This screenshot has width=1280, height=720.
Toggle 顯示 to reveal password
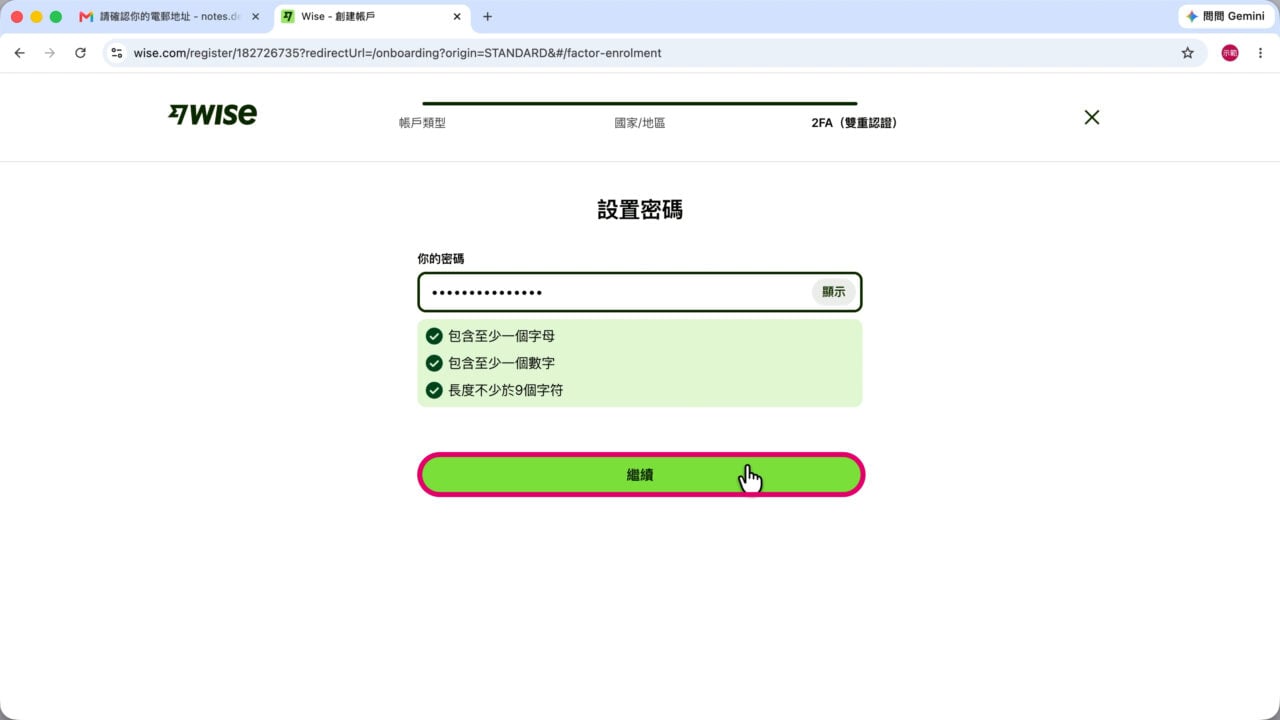click(833, 292)
